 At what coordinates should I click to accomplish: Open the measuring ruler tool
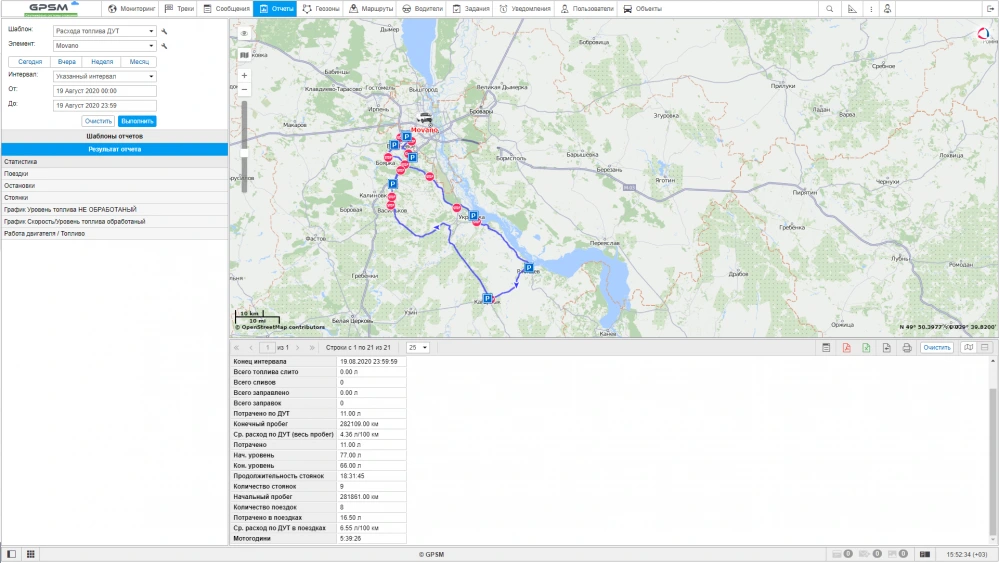pyautogui.click(x=852, y=9)
